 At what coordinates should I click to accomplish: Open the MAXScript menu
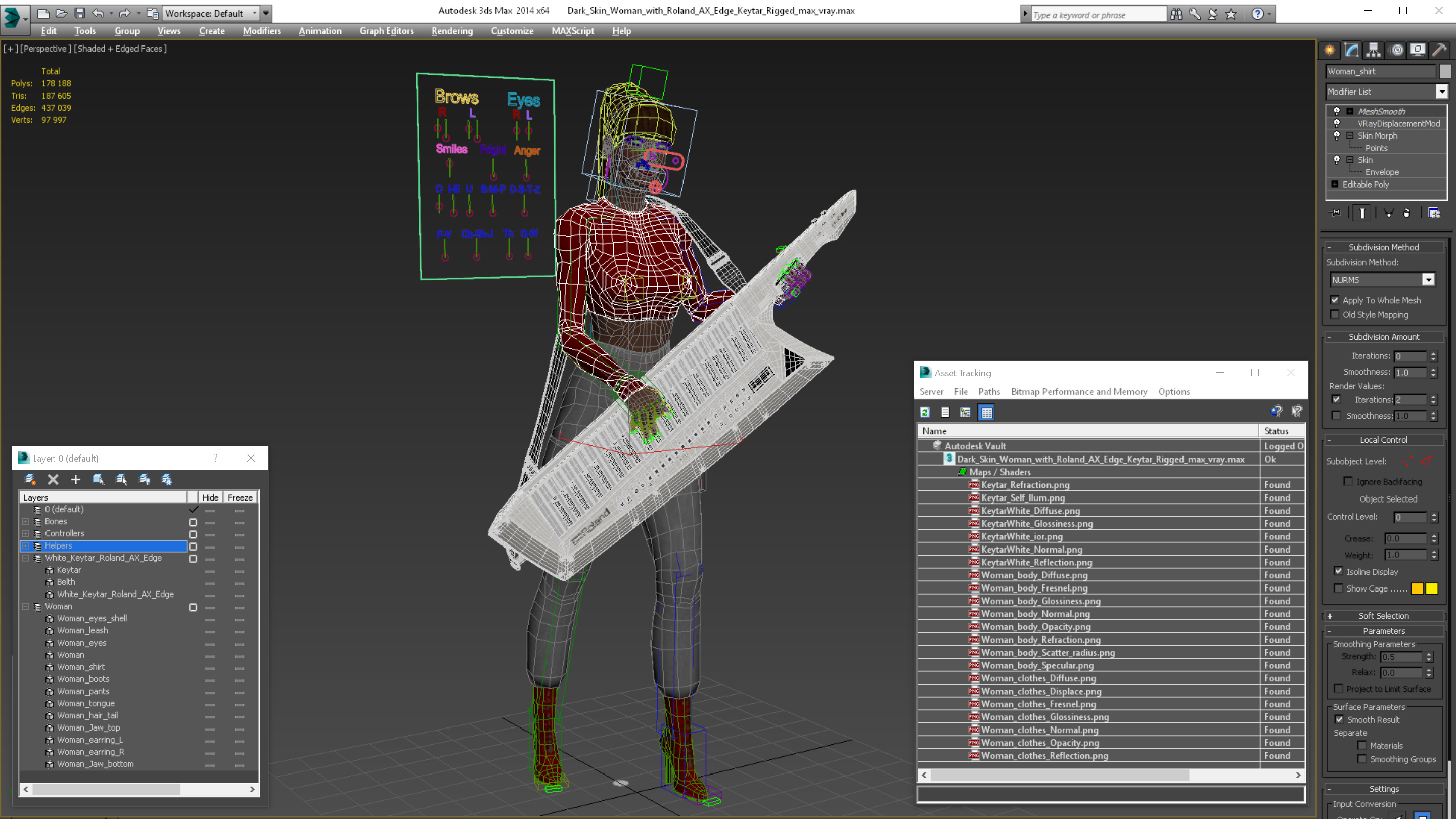(573, 31)
